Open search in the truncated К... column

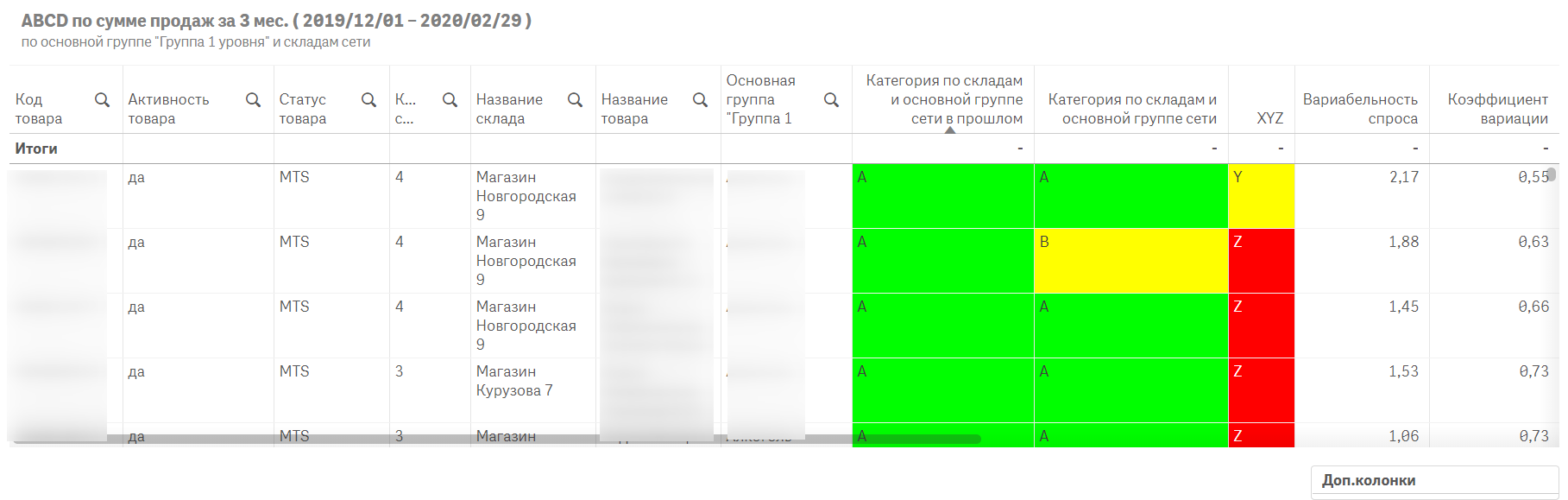(450, 100)
